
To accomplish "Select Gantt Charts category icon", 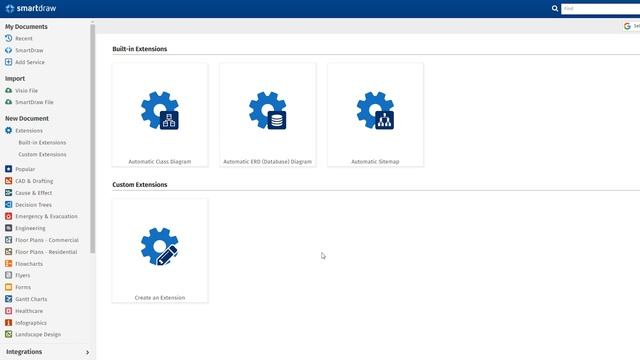I will point(9,299).
